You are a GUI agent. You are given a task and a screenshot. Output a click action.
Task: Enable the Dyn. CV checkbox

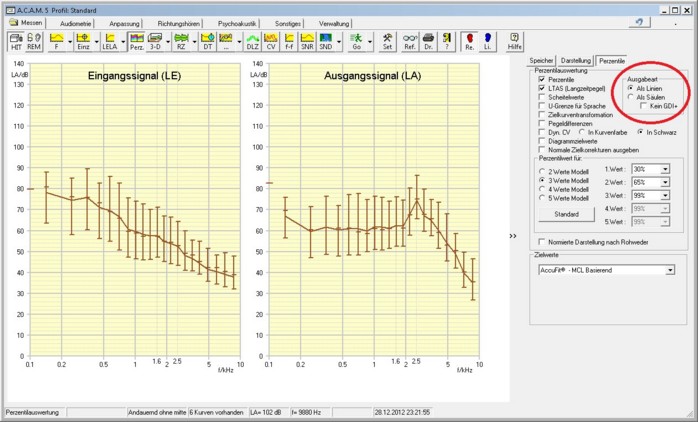coord(542,132)
